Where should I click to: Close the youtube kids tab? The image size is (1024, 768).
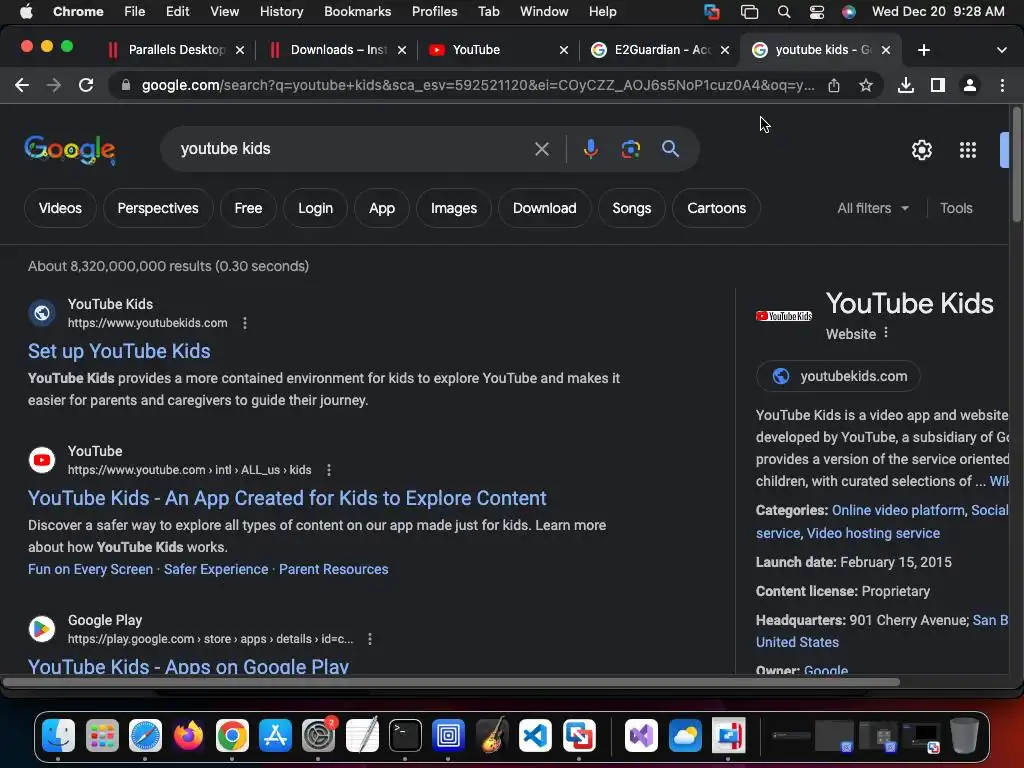(x=886, y=50)
